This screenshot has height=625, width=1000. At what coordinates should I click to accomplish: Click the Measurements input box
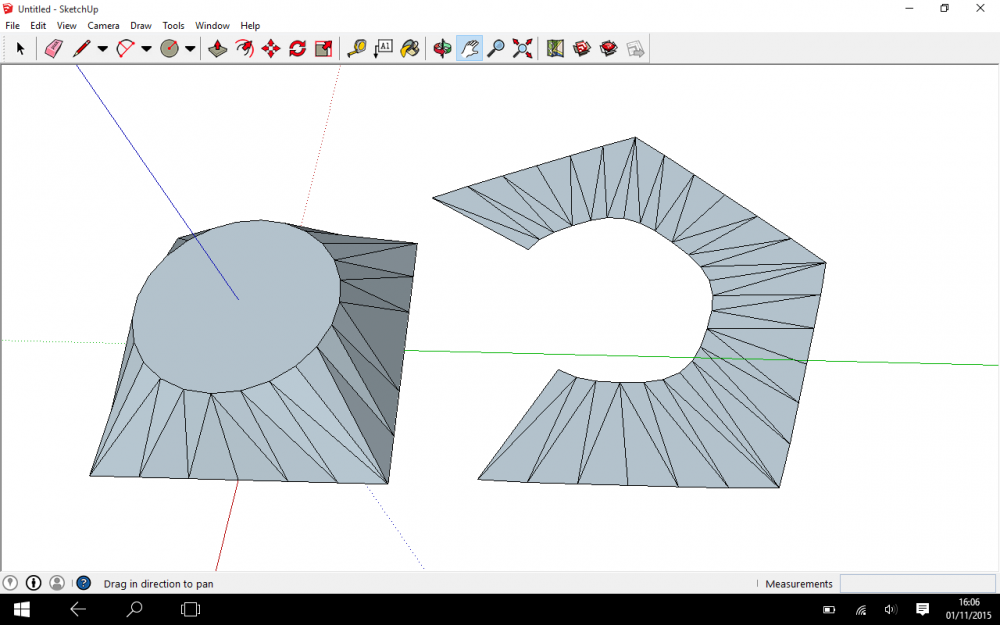tap(917, 583)
